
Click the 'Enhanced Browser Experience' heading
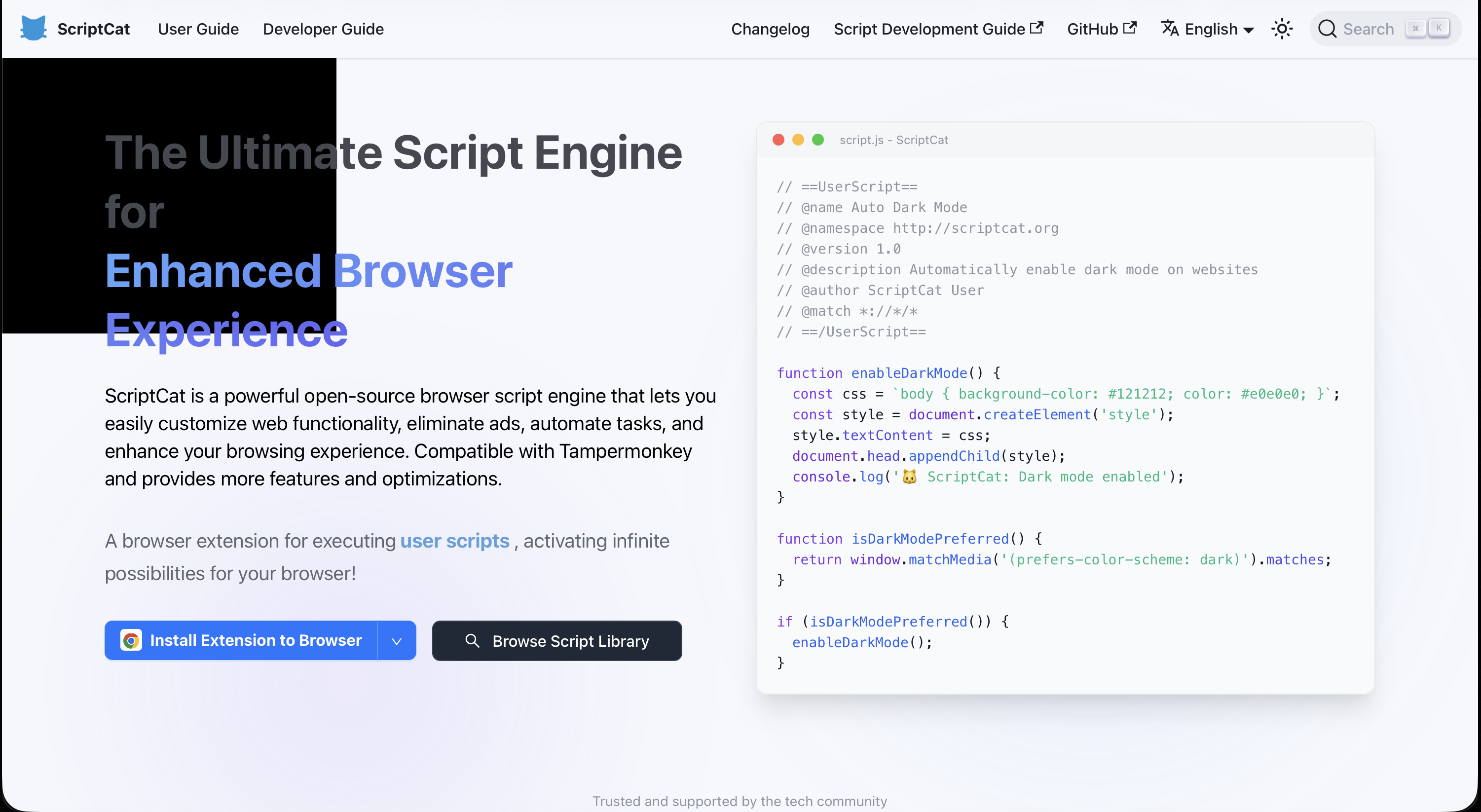pyautogui.click(x=309, y=300)
